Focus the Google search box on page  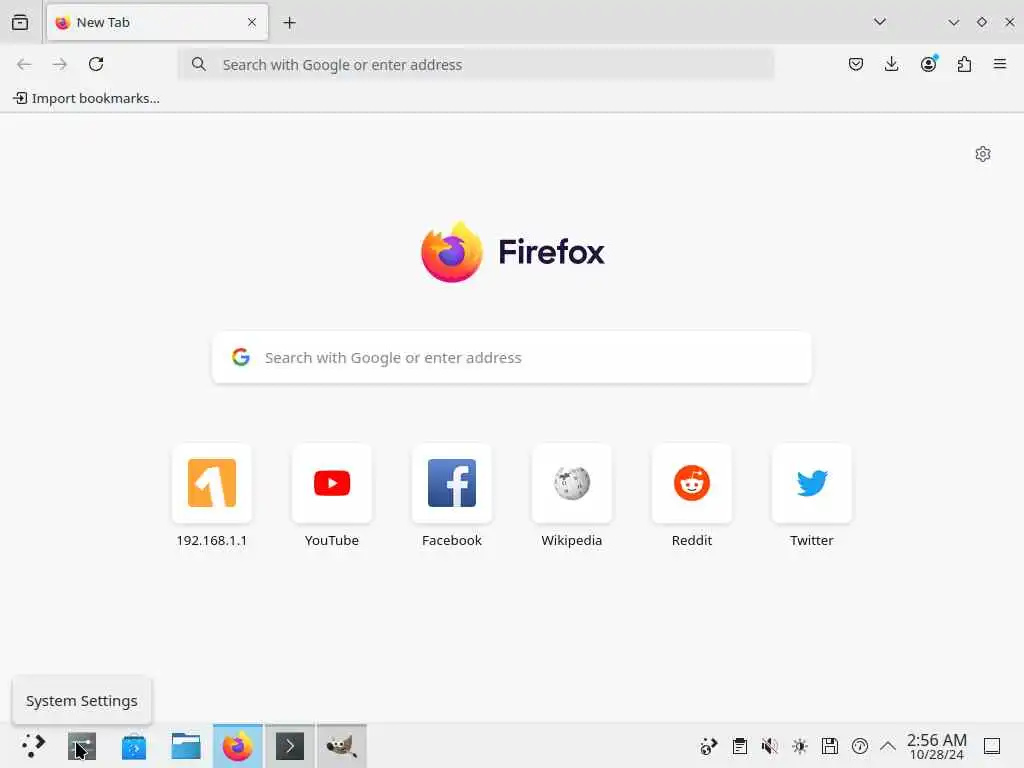click(512, 357)
